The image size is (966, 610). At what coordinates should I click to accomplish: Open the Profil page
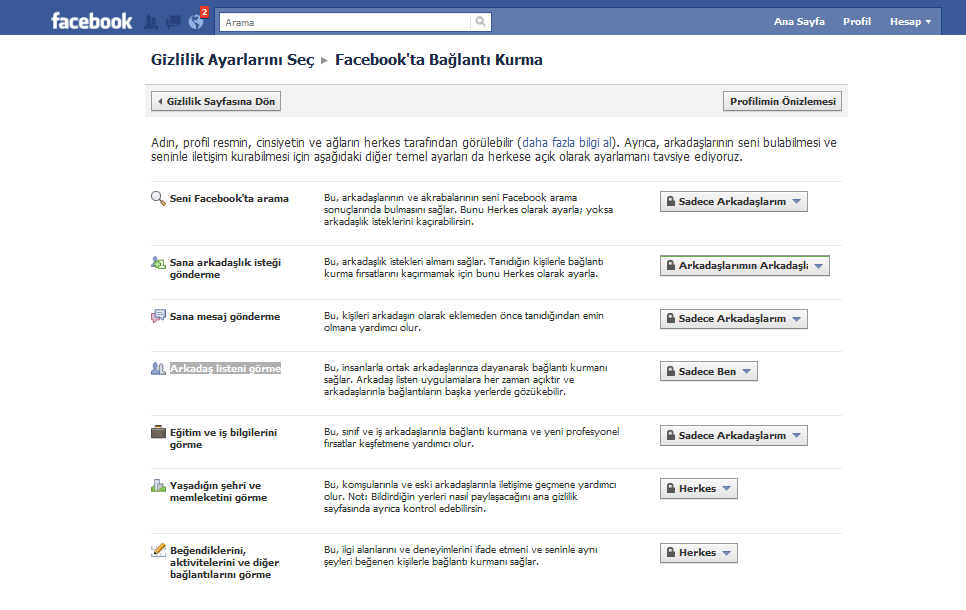(x=857, y=22)
